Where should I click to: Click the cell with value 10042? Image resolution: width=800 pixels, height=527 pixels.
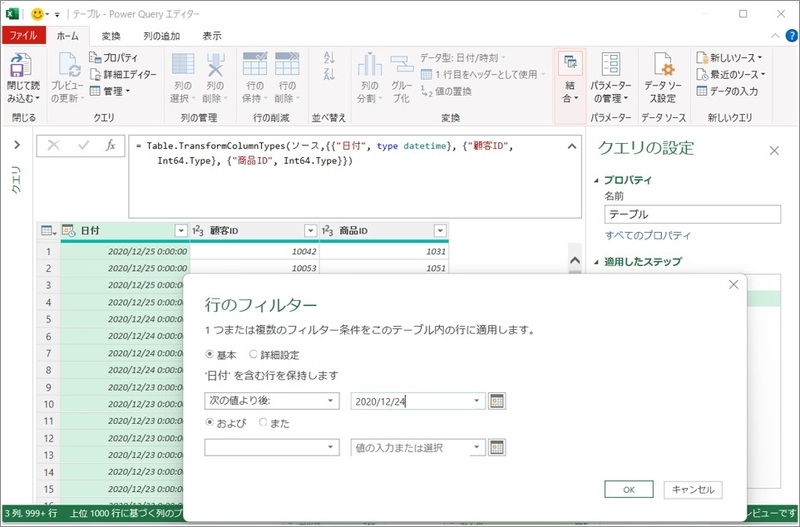[255, 251]
